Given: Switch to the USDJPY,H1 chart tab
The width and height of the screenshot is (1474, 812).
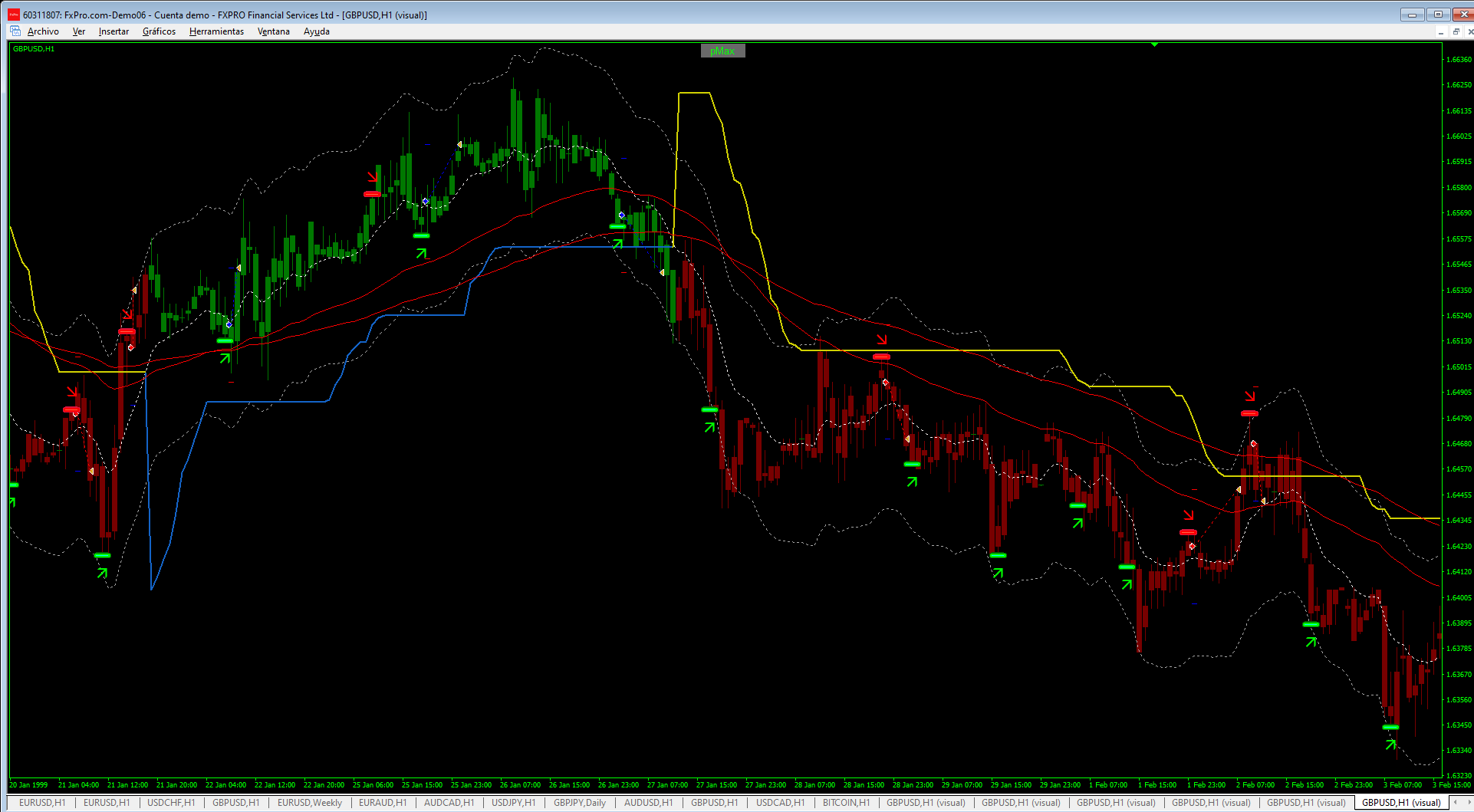Looking at the screenshot, I should pos(514,803).
